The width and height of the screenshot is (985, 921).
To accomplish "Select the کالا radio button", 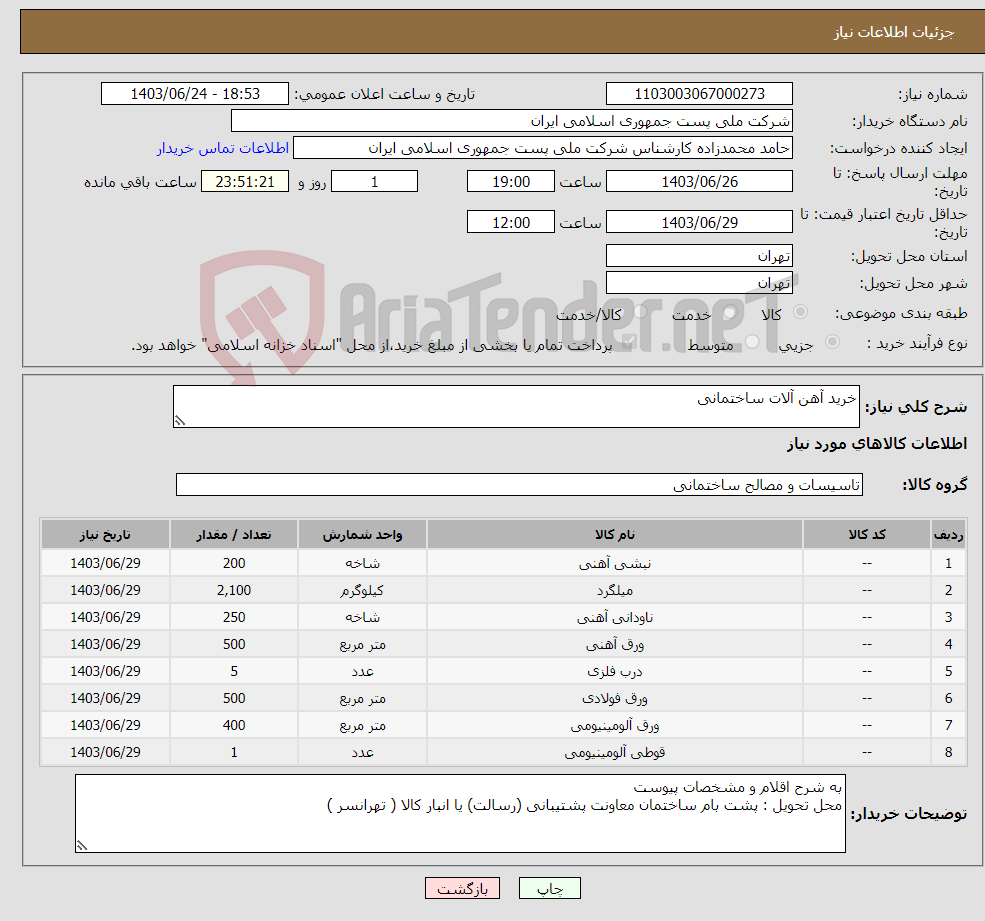I will (800, 312).
